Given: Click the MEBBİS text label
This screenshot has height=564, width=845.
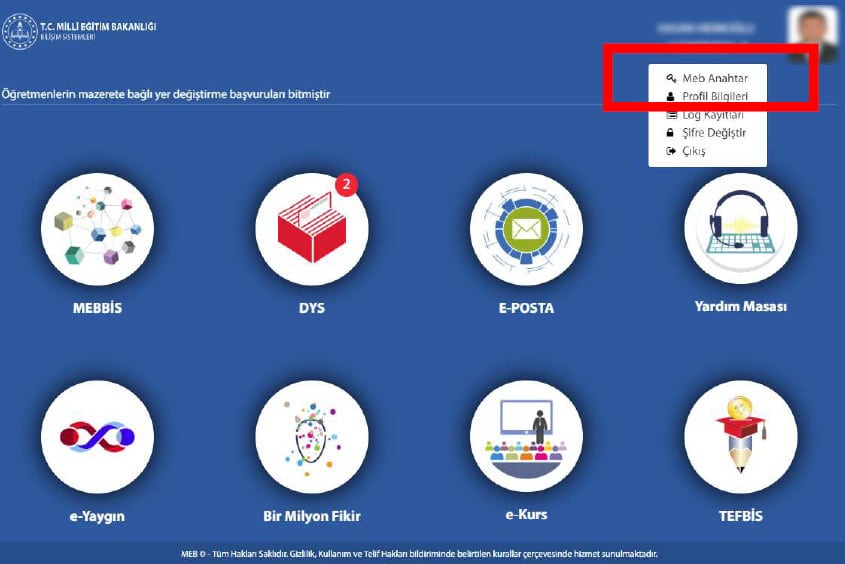Looking at the screenshot, I should pyautogui.click(x=98, y=308).
